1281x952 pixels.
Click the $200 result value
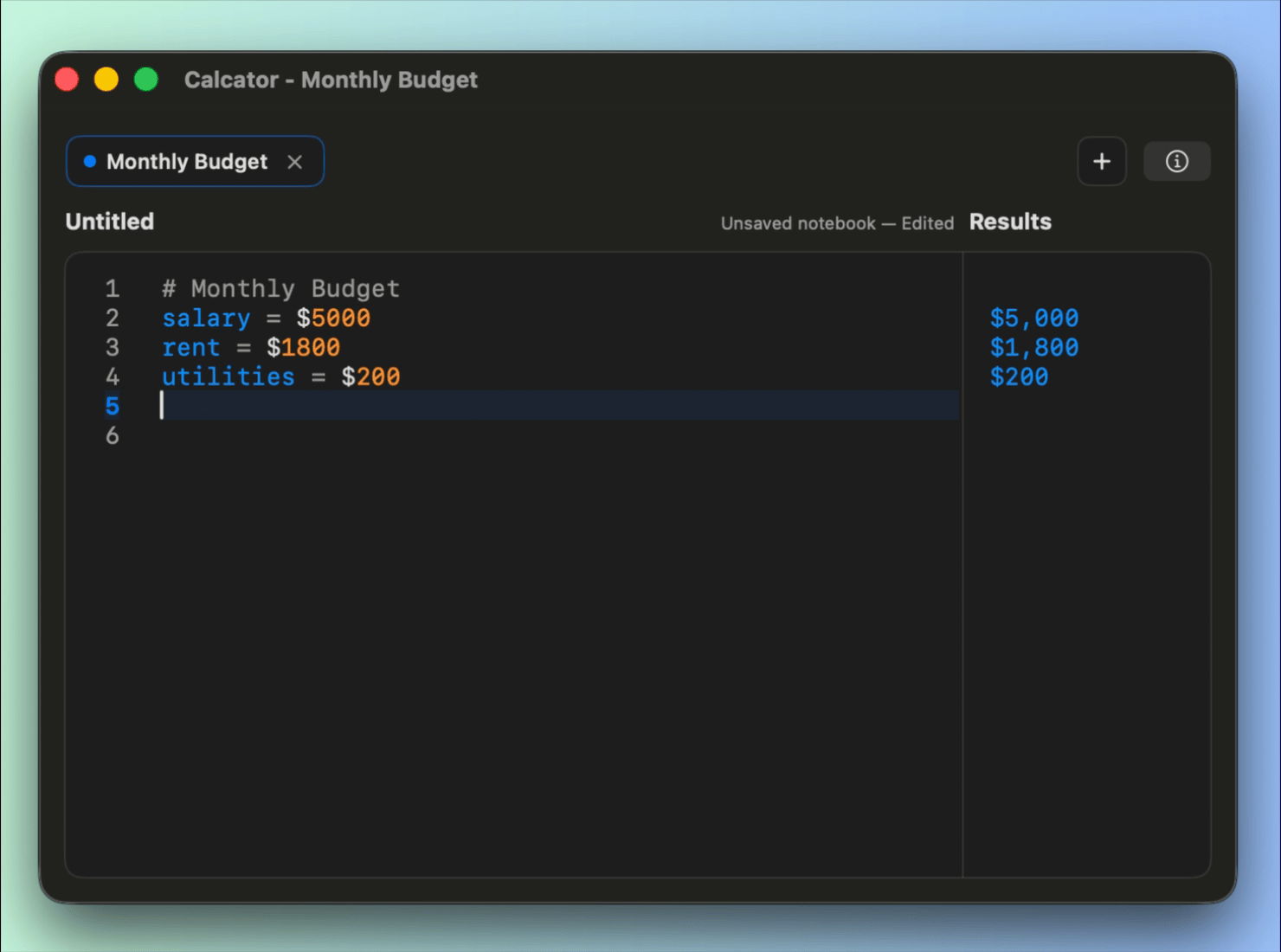click(1019, 376)
